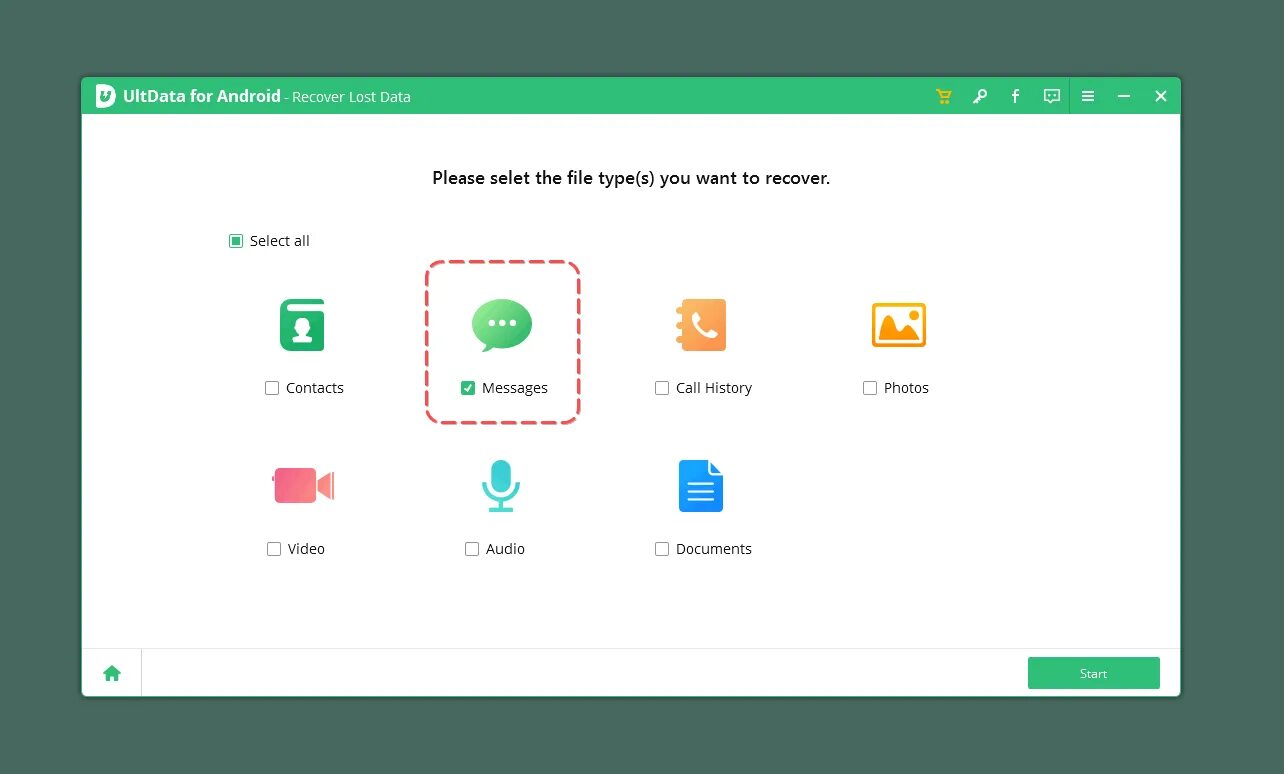The width and height of the screenshot is (1284, 774).
Task: Check the Photos checkbox
Action: click(870, 388)
